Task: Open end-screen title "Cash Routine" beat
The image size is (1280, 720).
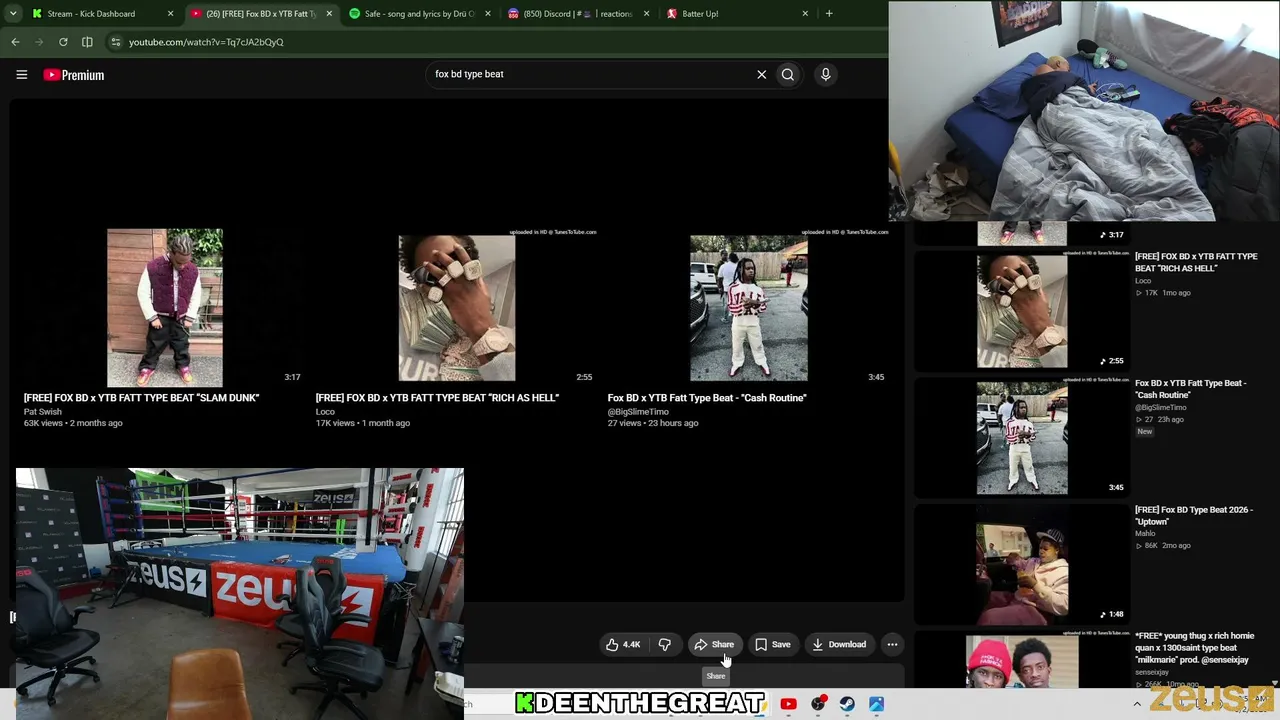Action: (707, 398)
